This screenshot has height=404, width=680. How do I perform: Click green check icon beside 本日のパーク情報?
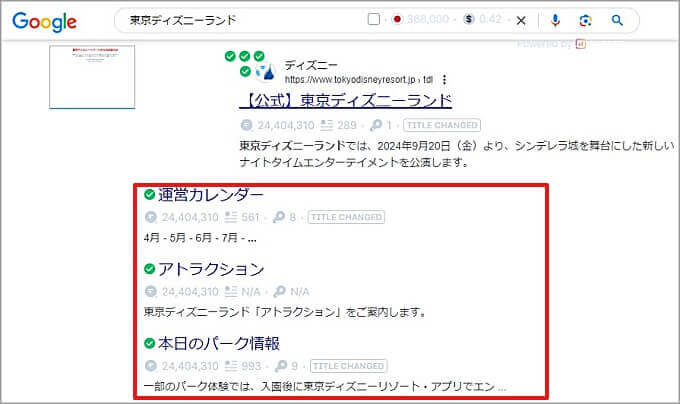(x=150, y=343)
